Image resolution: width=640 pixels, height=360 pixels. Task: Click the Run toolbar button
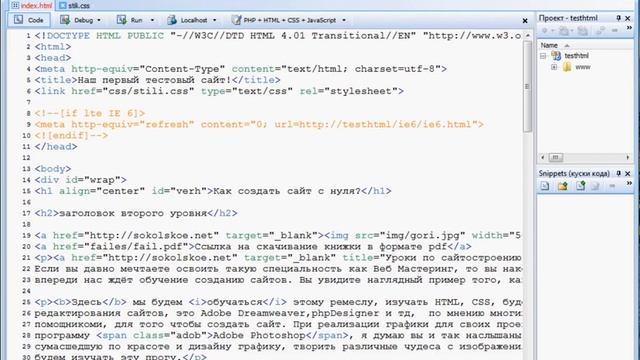(130, 20)
